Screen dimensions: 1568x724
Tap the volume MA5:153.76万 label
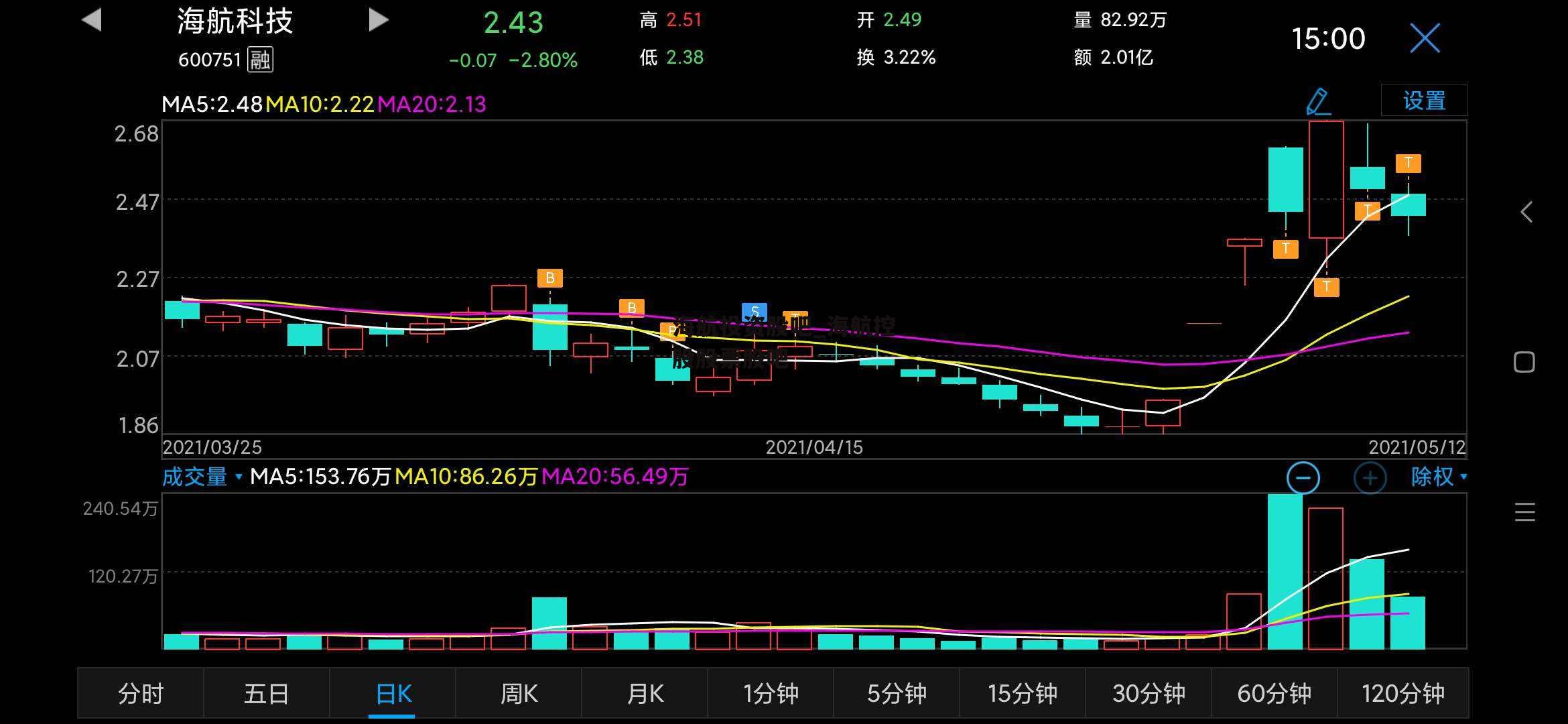[x=320, y=477]
